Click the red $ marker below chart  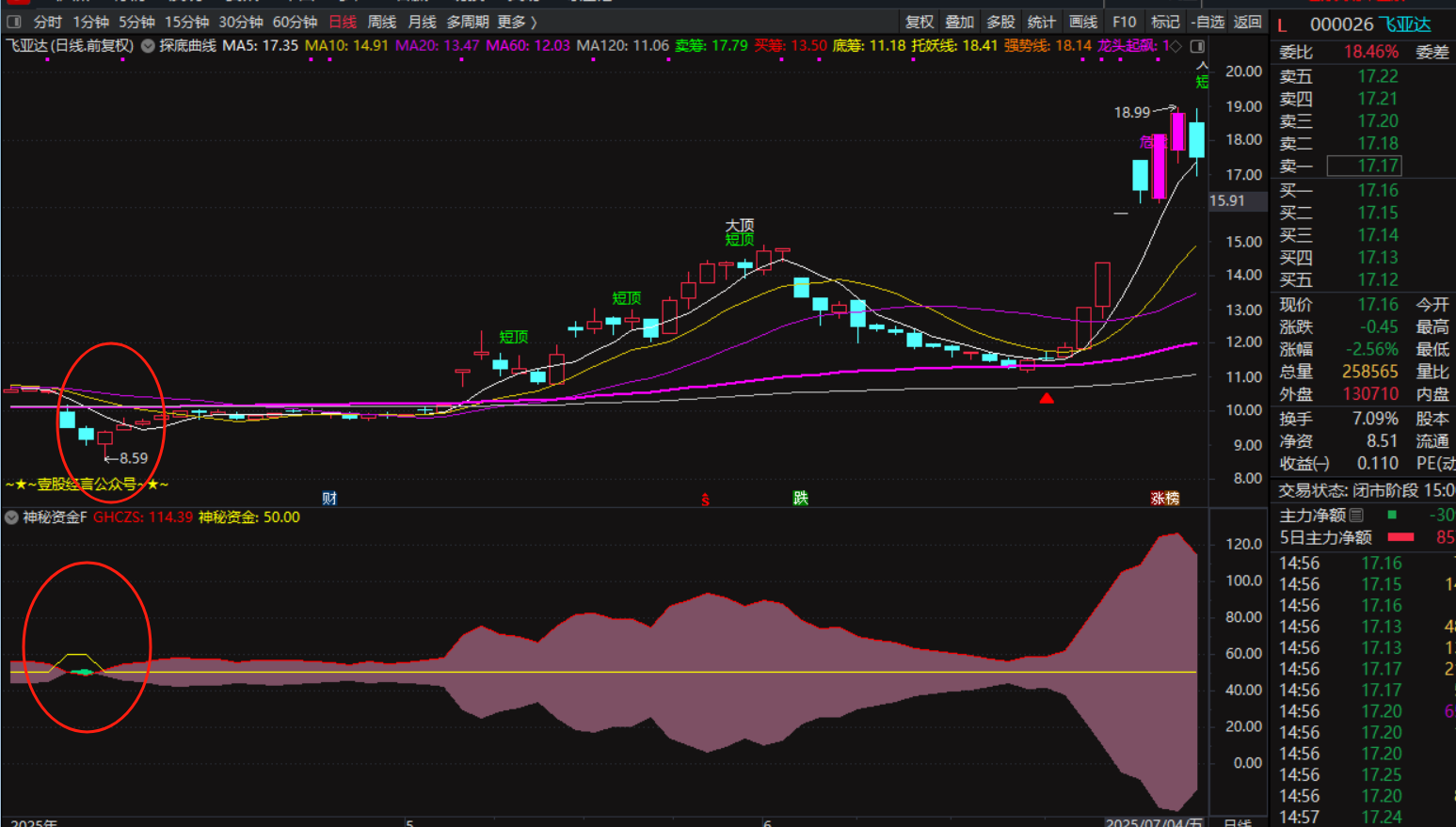pyautogui.click(x=705, y=500)
